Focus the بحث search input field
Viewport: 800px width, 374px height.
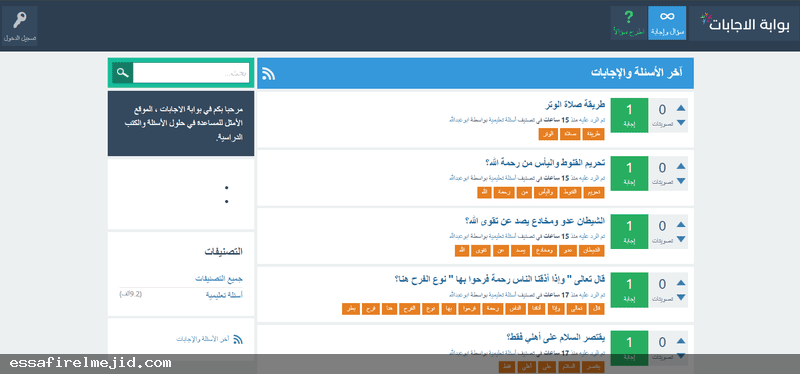click(191, 72)
